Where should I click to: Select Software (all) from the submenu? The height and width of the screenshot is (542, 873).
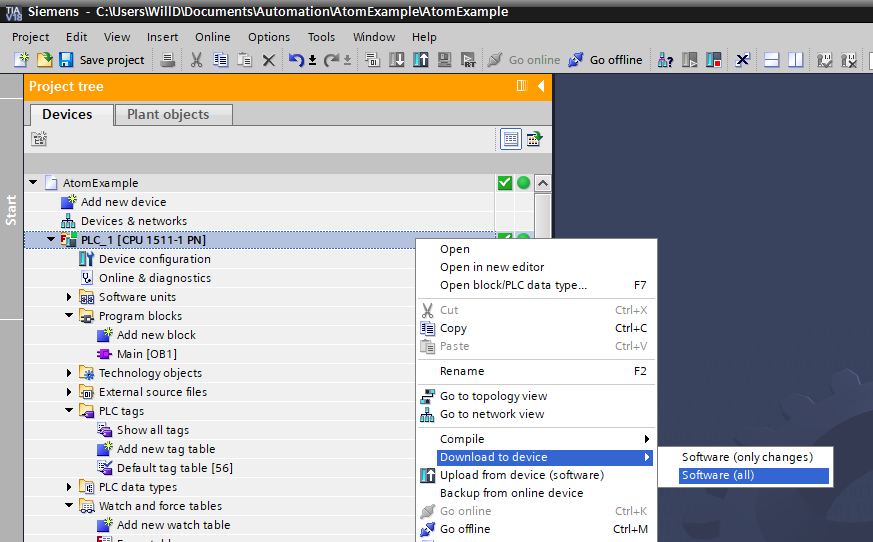tap(718, 475)
